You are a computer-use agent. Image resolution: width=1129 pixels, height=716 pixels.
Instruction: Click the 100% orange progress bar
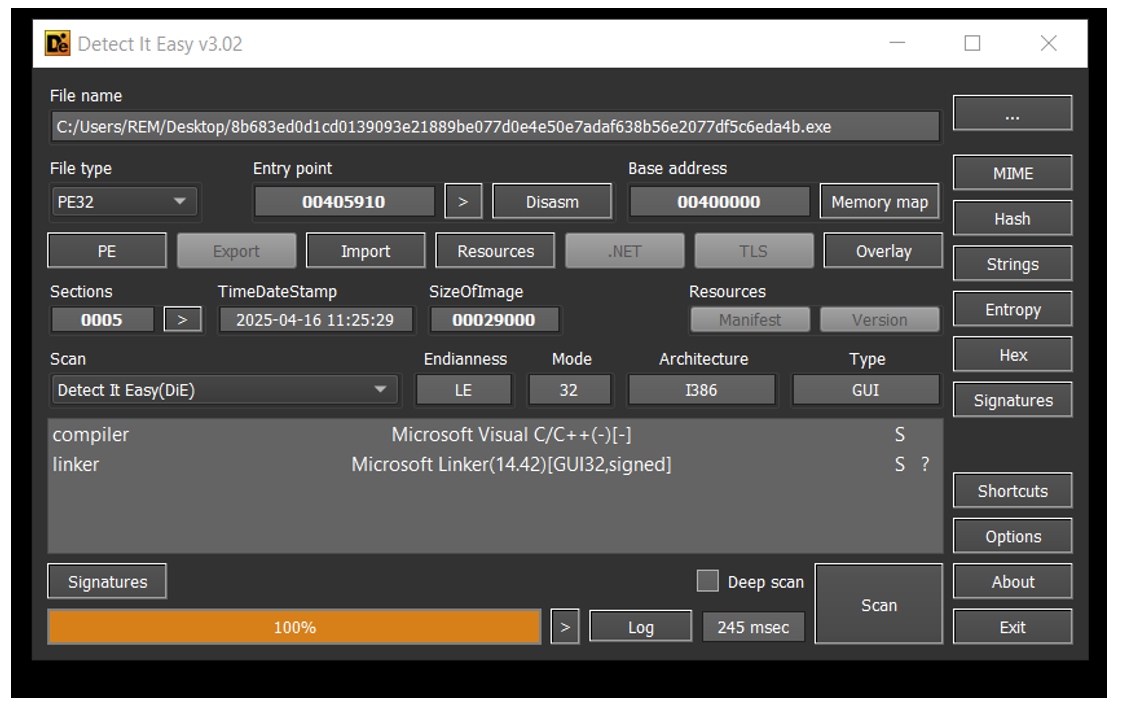coord(294,627)
